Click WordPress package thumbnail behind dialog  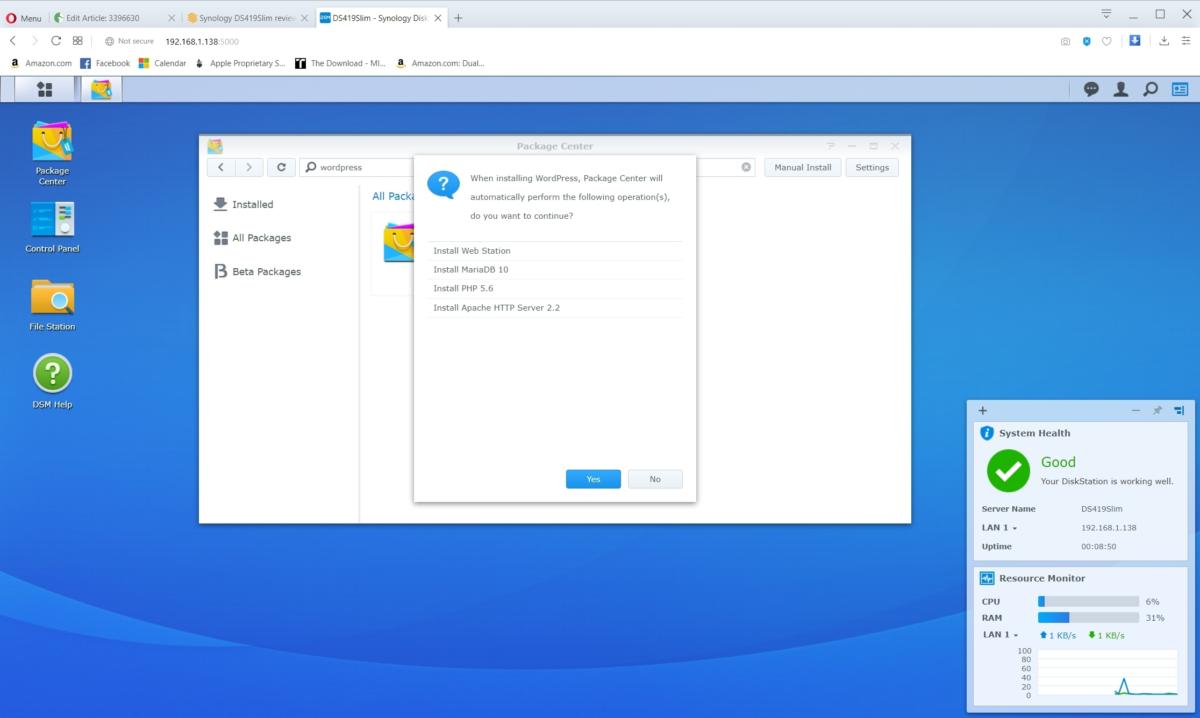(397, 242)
